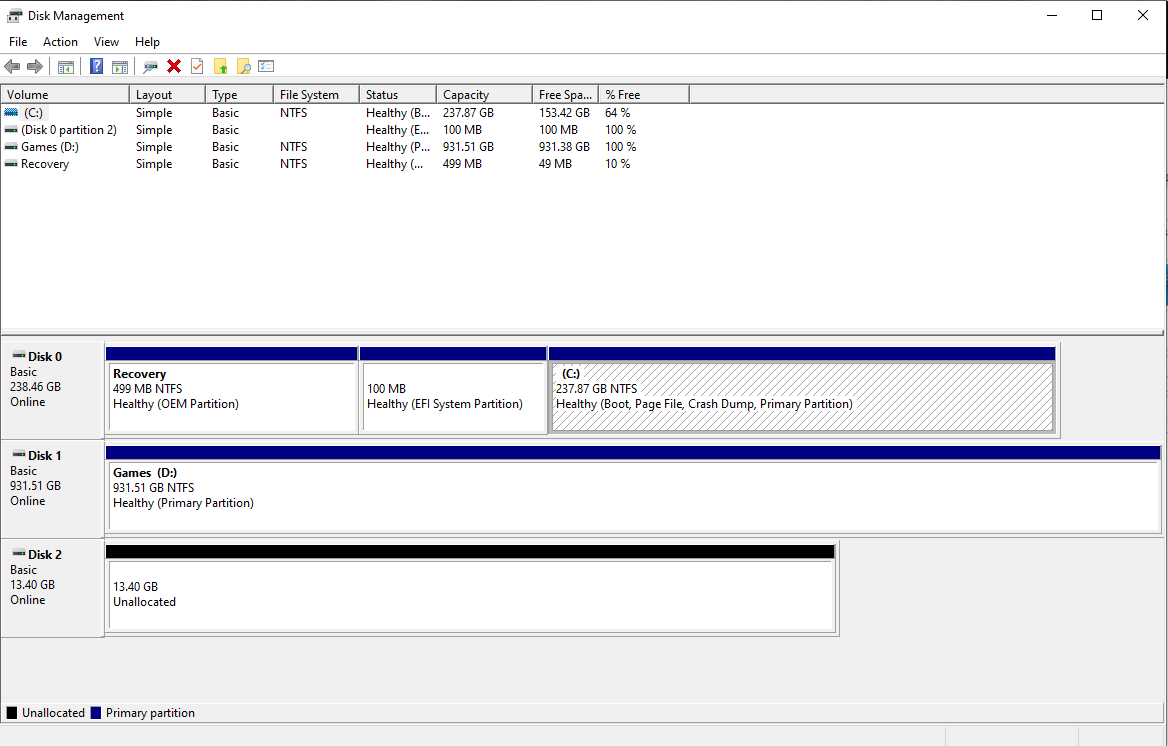Open the File menu
1168x746 pixels.
coord(18,42)
